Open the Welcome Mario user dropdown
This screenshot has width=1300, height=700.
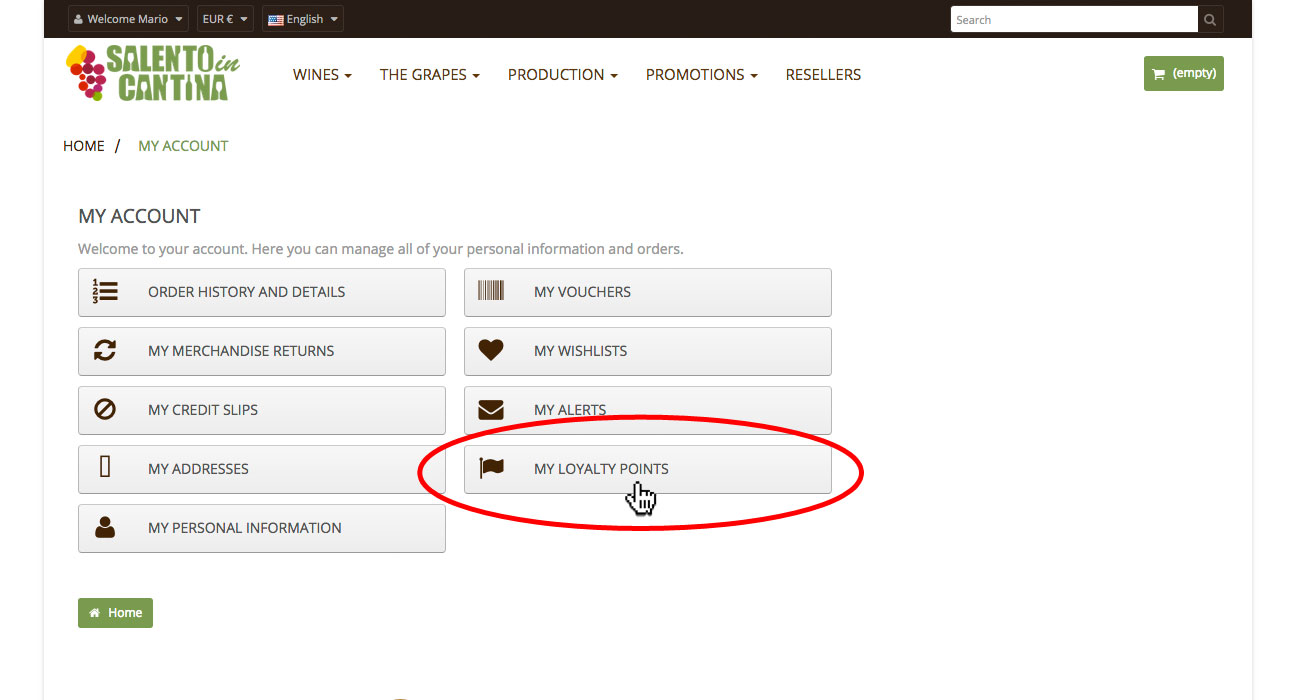[x=128, y=19]
